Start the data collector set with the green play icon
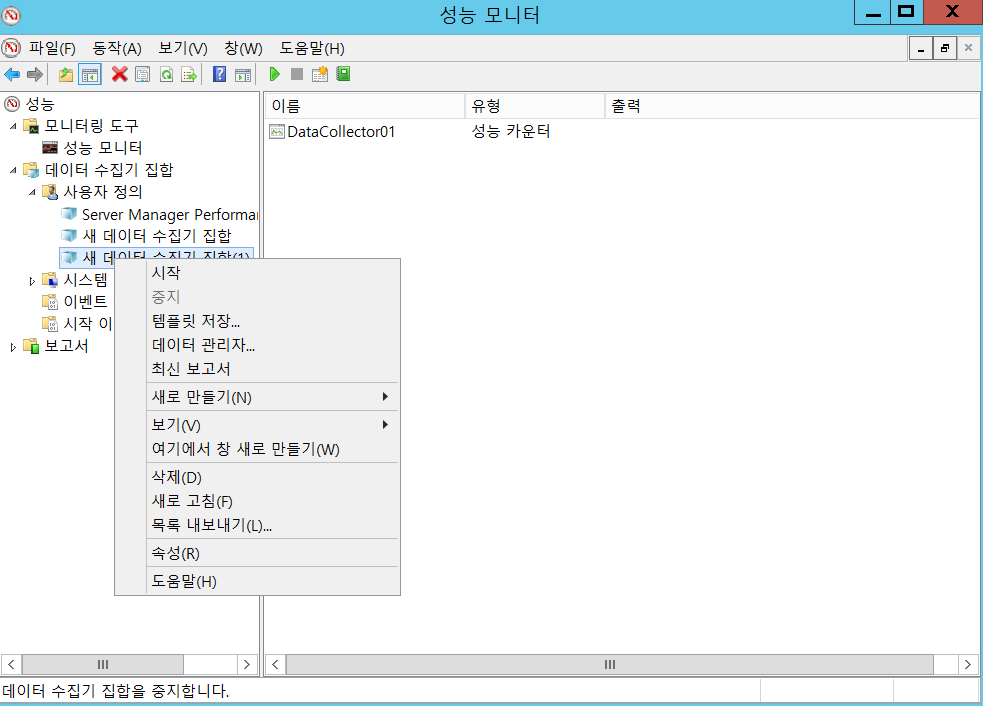 click(274, 75)
